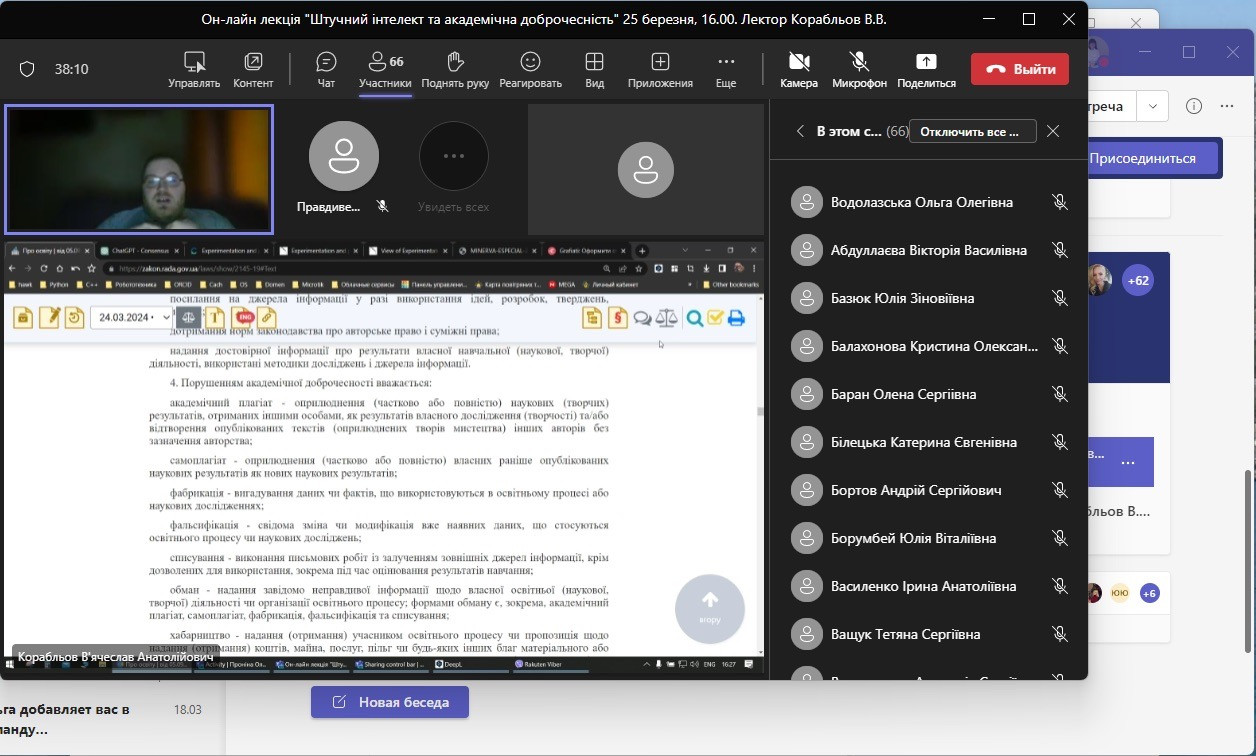
Task: Expand the Еще more options menu
Action: pyautogui.click(x=726, y=69)
